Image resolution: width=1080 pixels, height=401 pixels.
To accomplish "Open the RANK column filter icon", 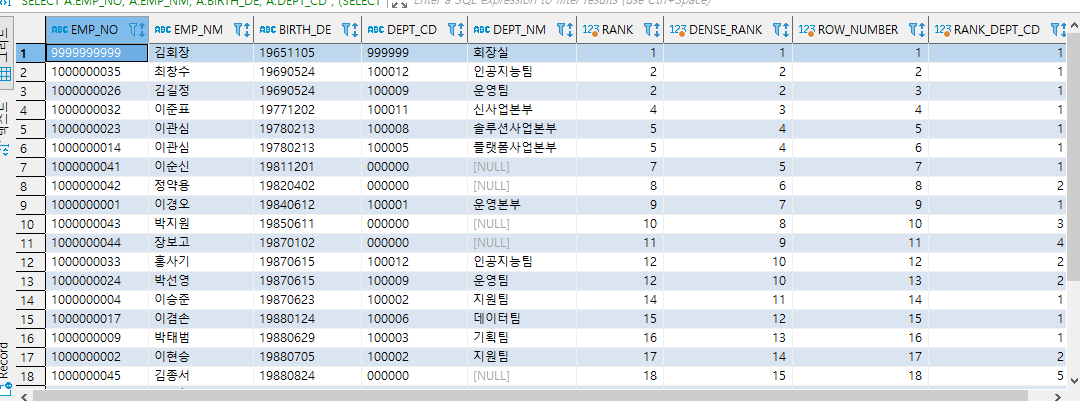I will tap(648, 30).
